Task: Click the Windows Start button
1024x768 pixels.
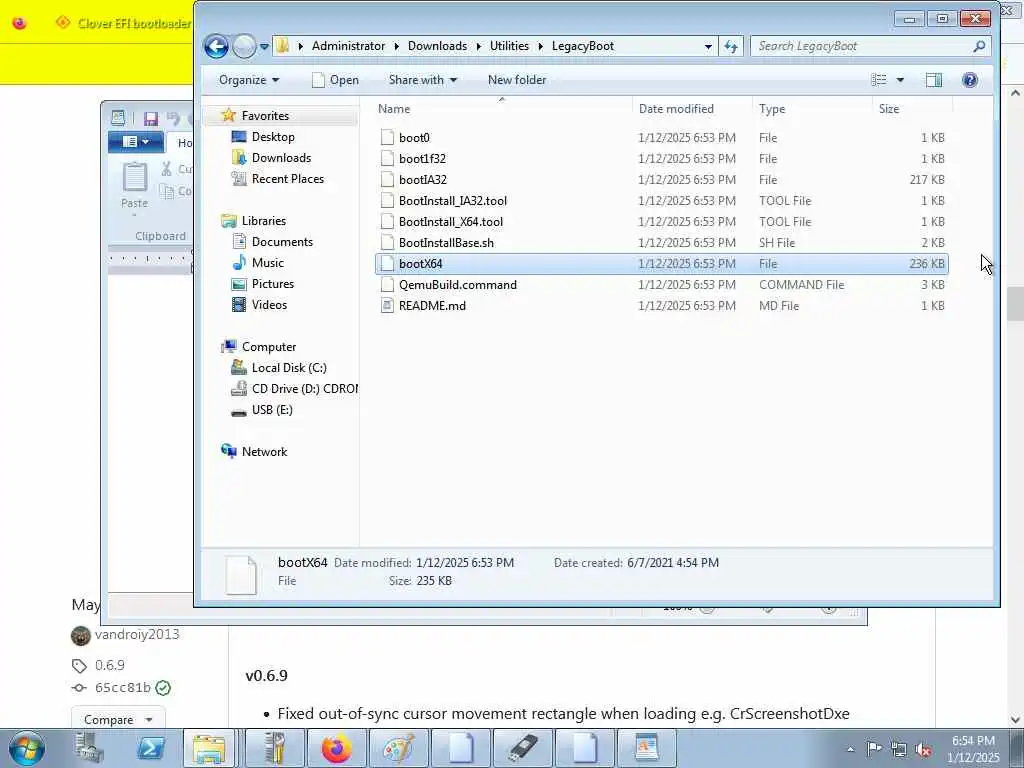Action: click(27, 748)
